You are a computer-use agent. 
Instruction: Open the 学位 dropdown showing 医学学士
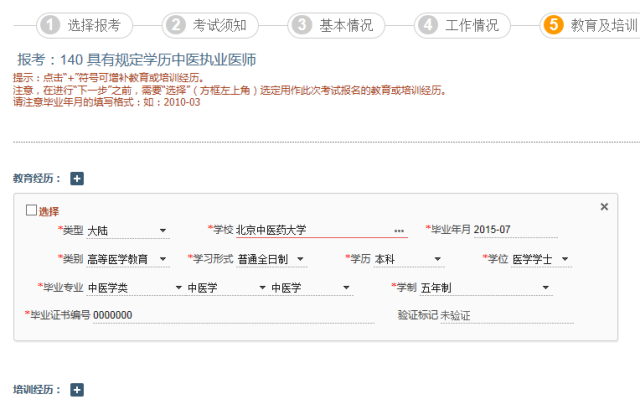(x=541, y=259)
